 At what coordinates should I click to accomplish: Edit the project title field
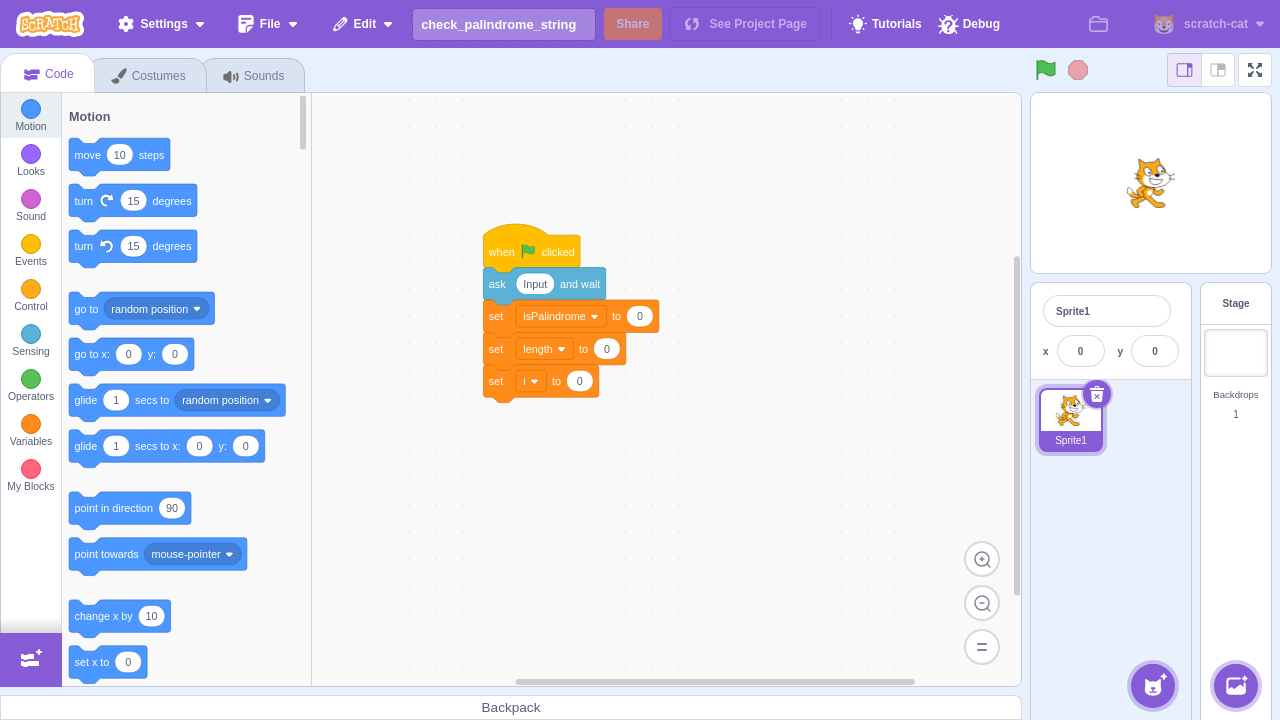(504, 24)
